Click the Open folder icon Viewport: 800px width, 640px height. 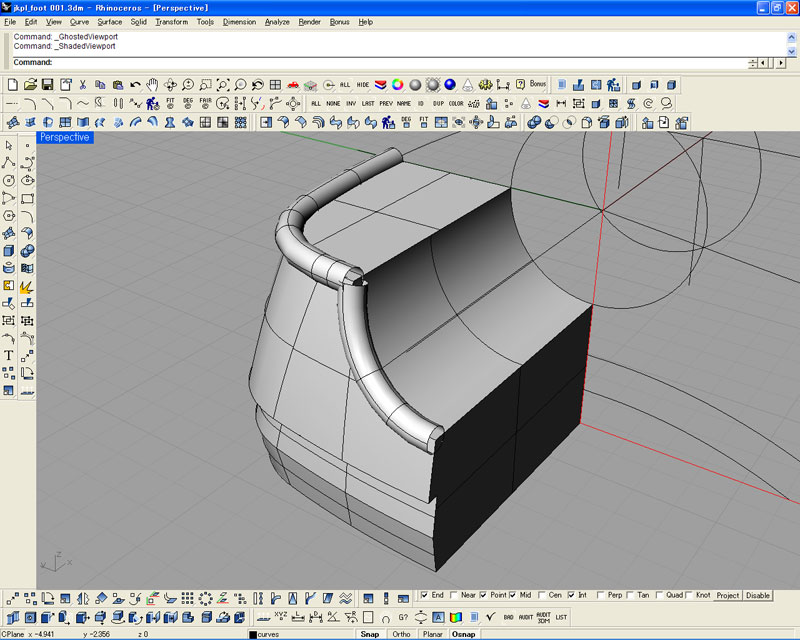(30, 85)
